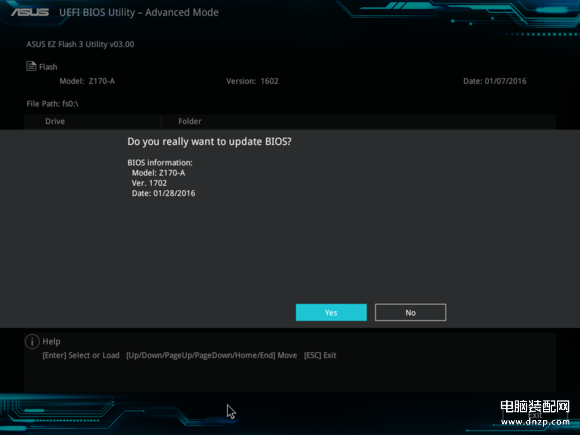
Task: Click the File Path fs0:\ text
Action: 52,104
